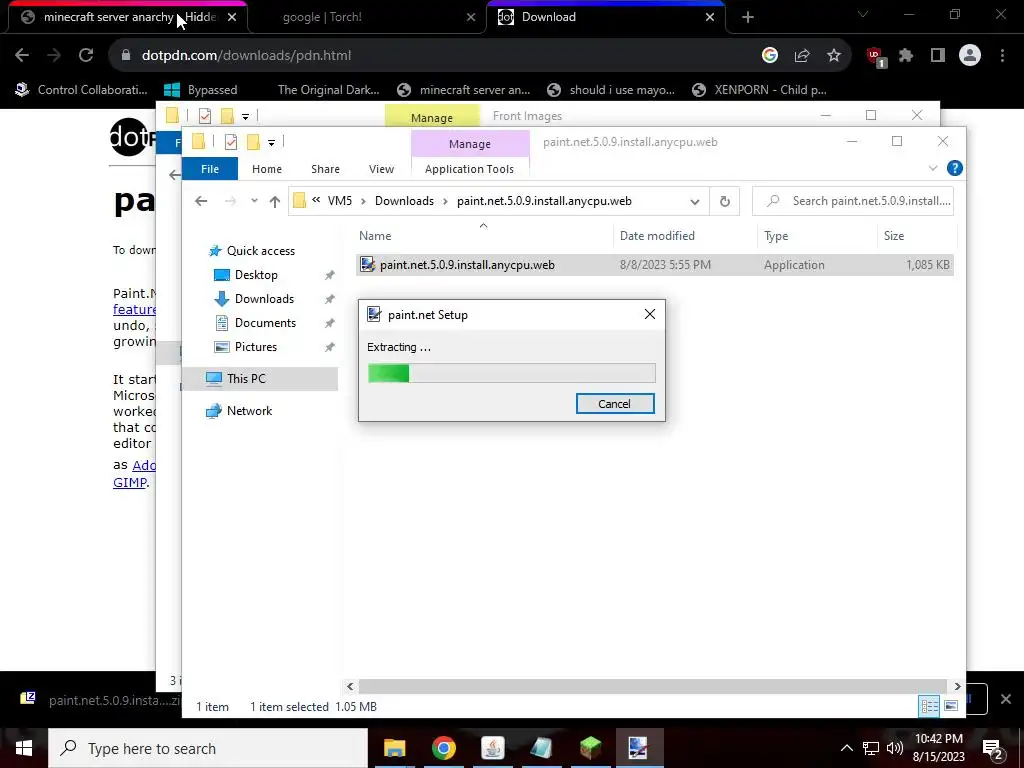
Task: Open the Share ribbon tab
Action: pos(325,168)
